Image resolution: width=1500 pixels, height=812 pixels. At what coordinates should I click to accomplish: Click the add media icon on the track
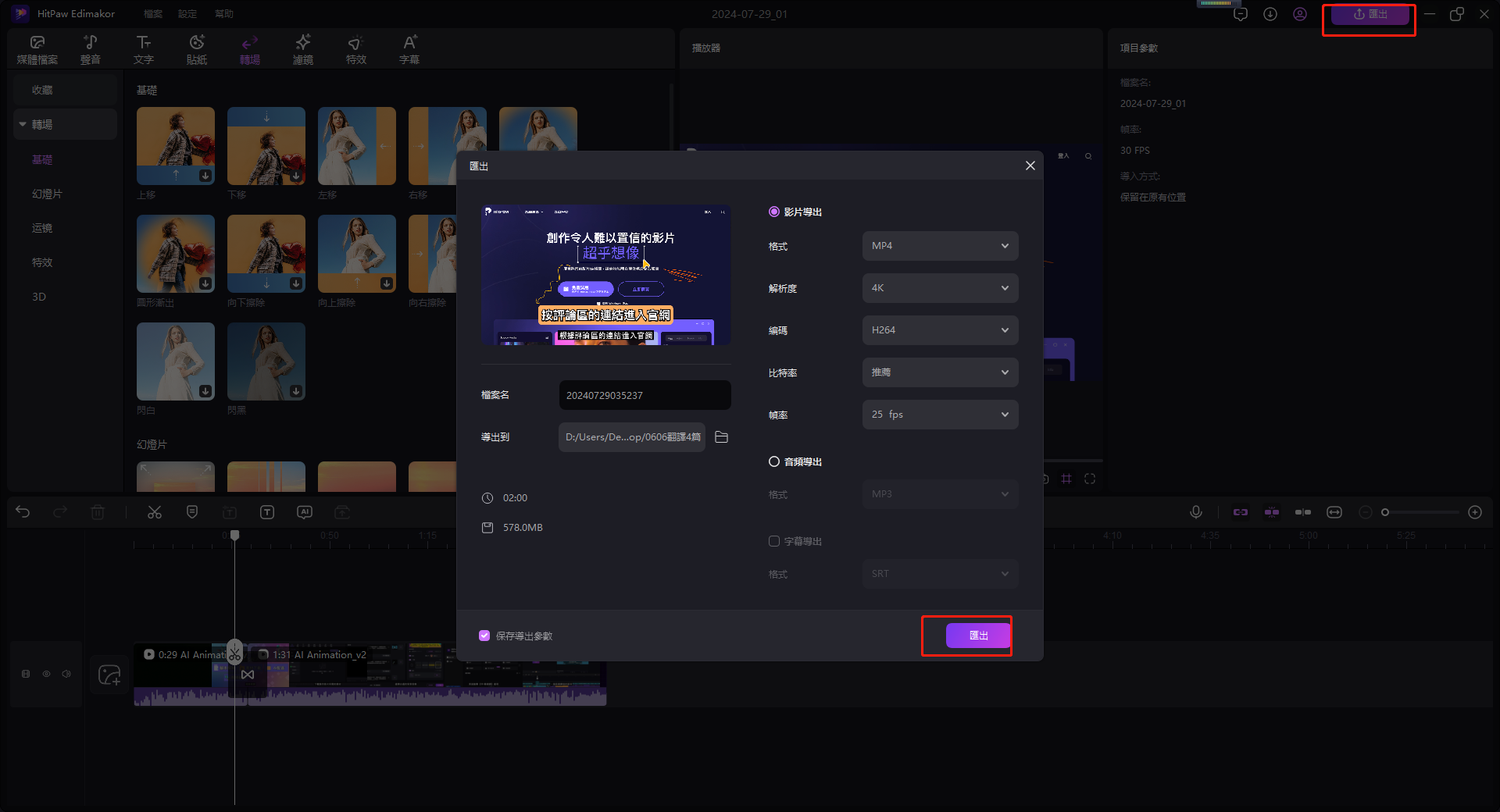click(109, 675)
